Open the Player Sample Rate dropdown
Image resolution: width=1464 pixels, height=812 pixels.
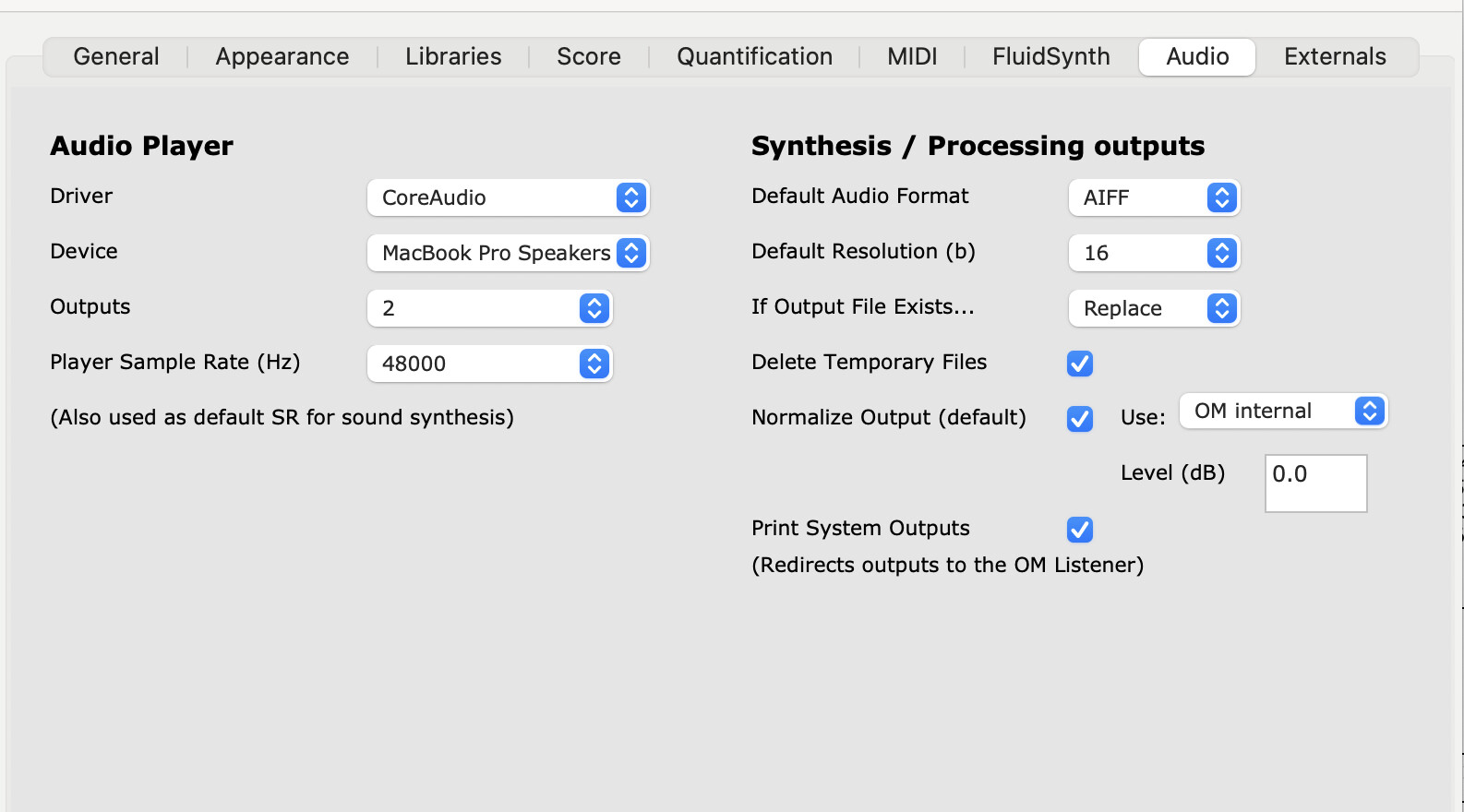pyautogui.click(x=489, y=364)
